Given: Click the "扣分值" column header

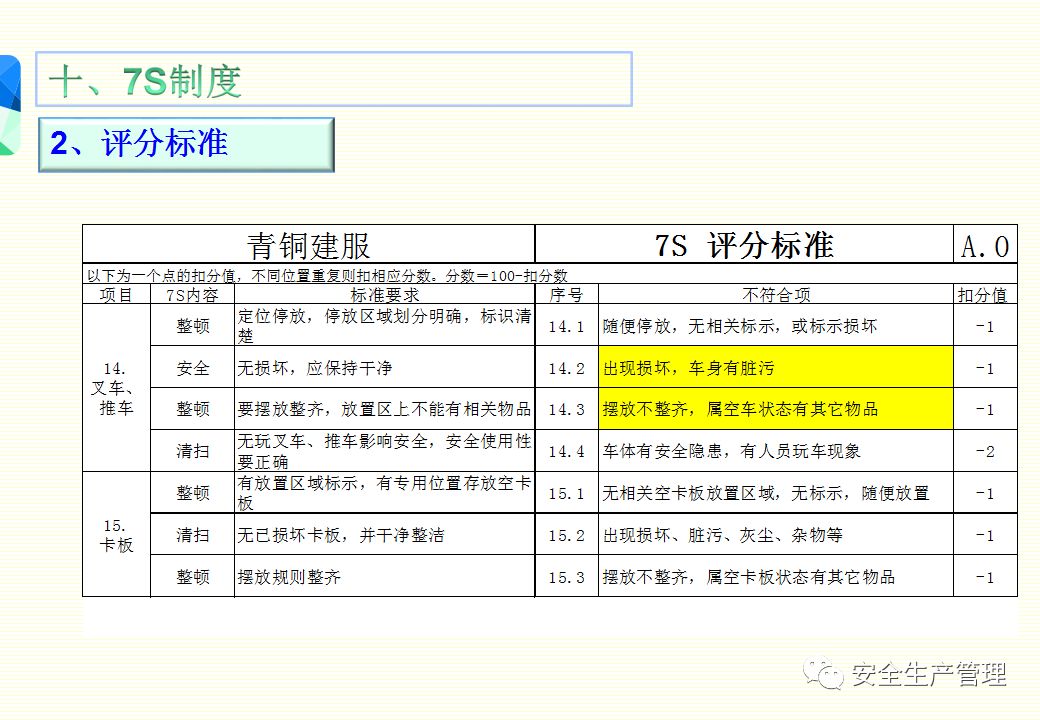Looking at the screenshot, I should point(985,295).
